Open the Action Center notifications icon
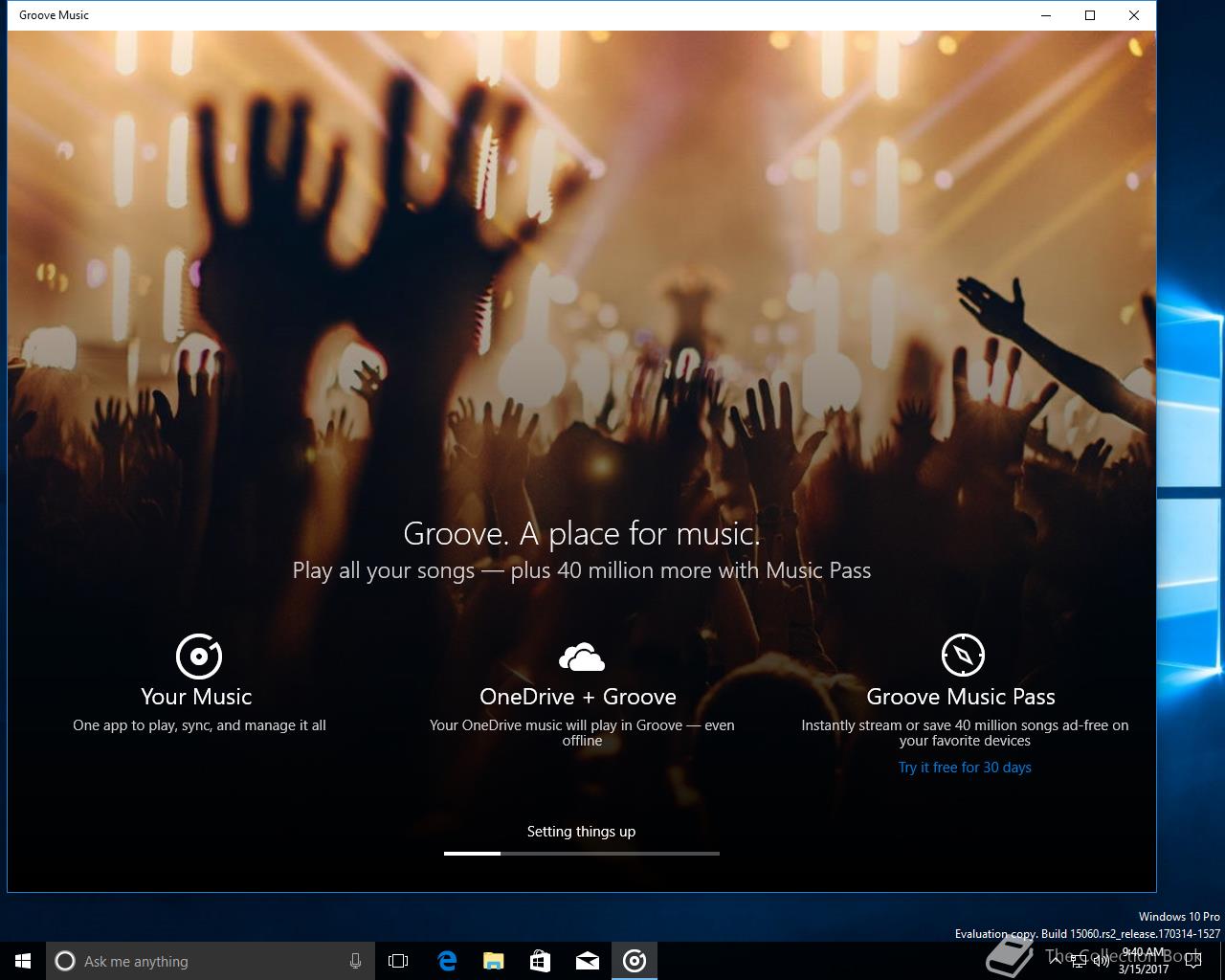1225x980 pixels. [1192, 961]
